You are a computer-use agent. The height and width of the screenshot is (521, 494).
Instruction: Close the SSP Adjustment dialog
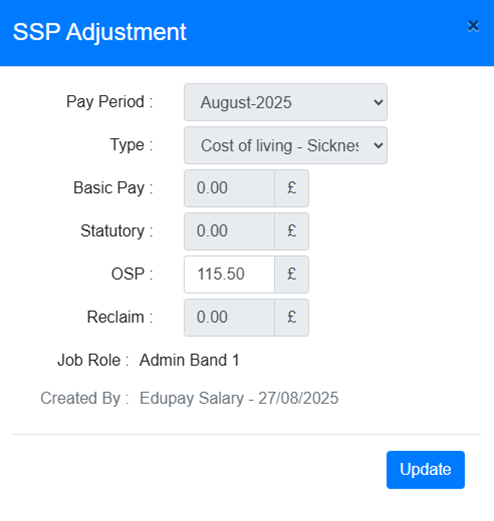pos(473,26)
